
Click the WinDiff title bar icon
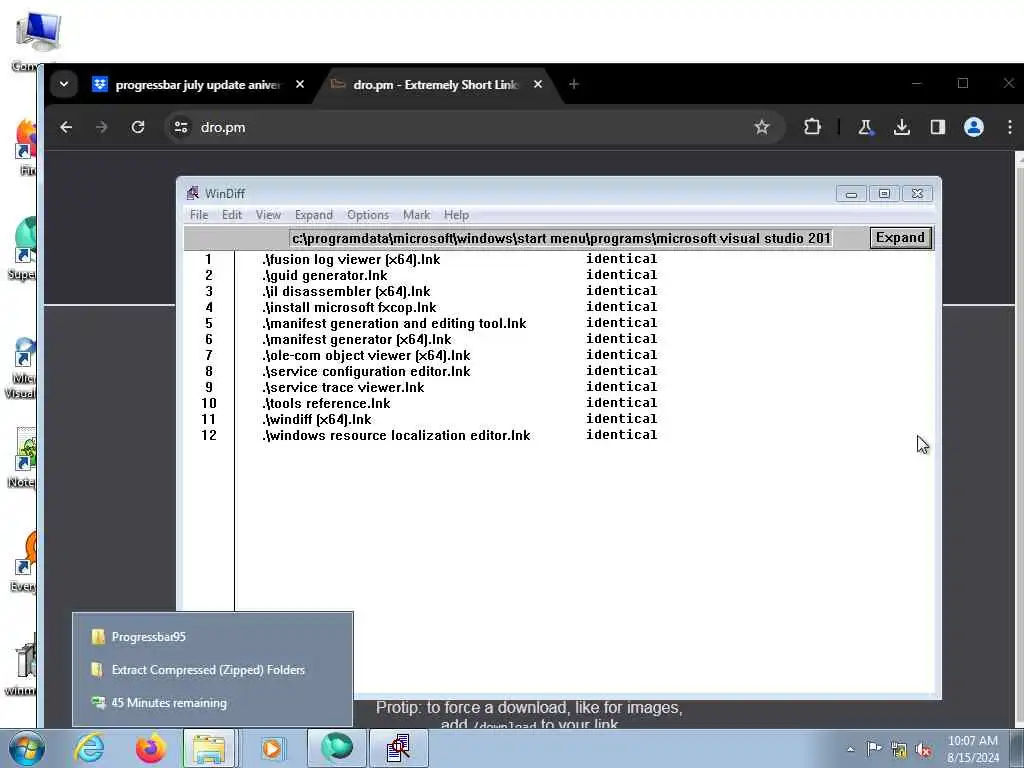(x=193, y=193)
